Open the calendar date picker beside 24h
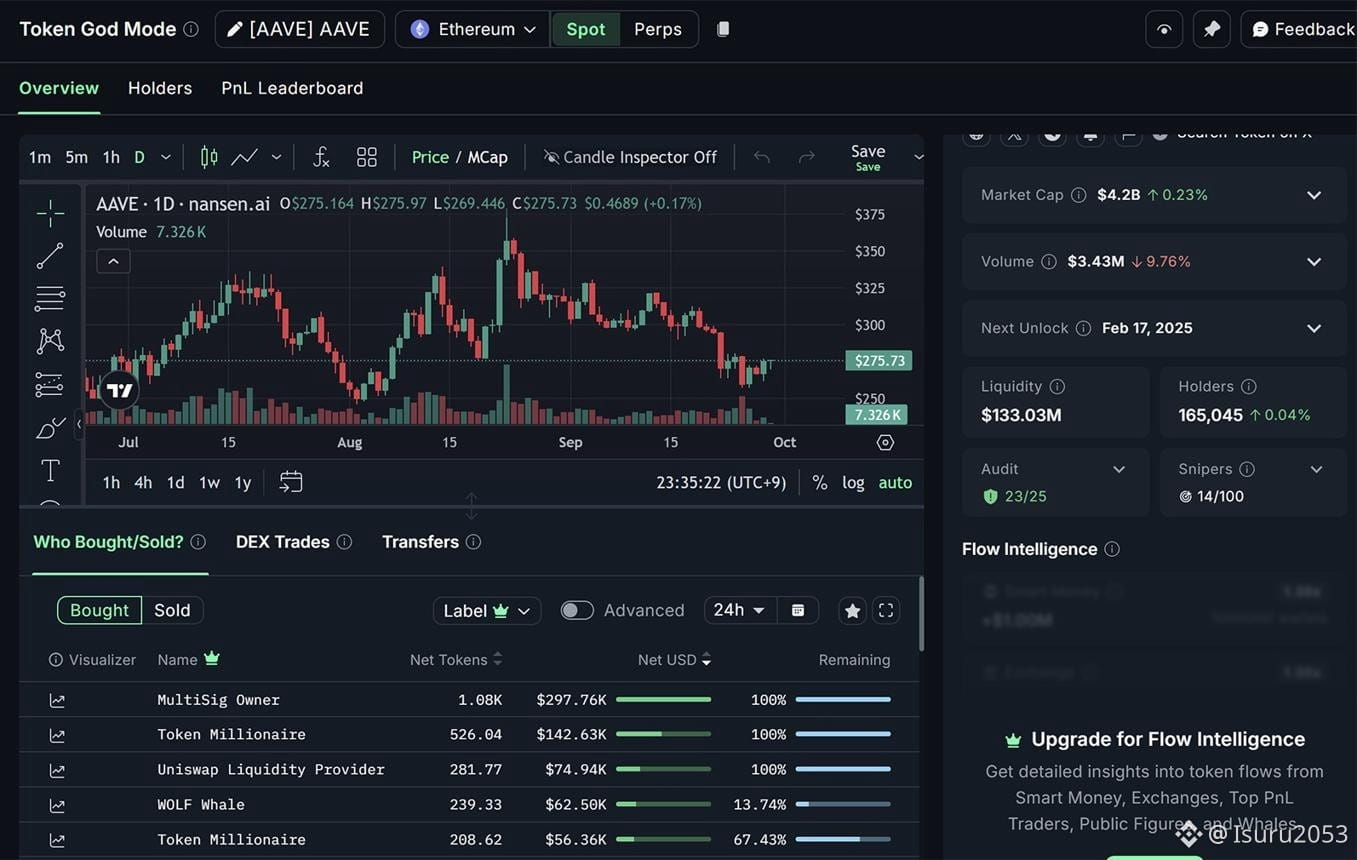This screenshot has height=860, width=1357. coord(798,610)
